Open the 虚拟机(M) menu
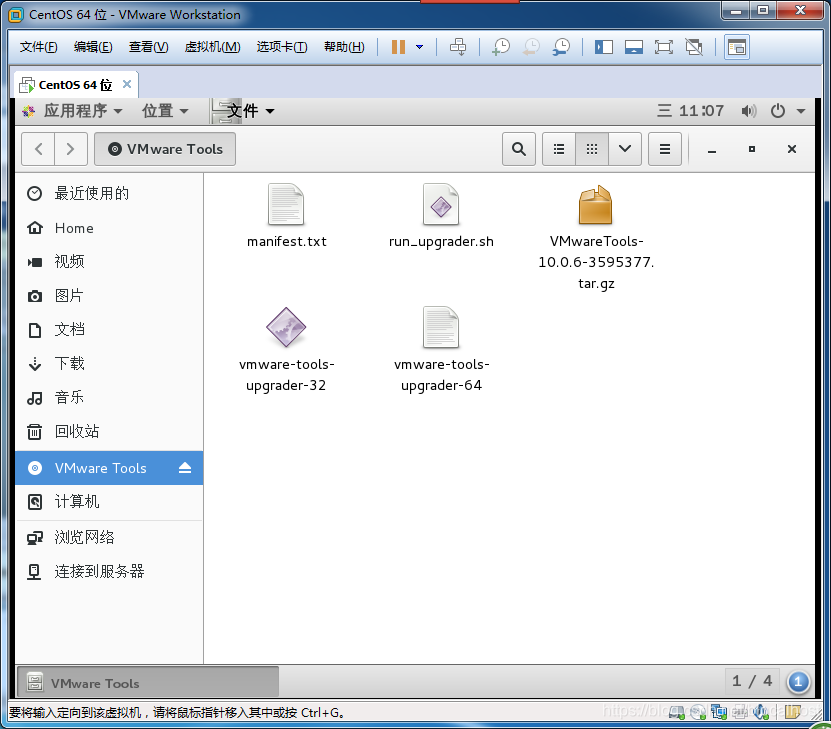831x729 pixels. click(212, 47)
